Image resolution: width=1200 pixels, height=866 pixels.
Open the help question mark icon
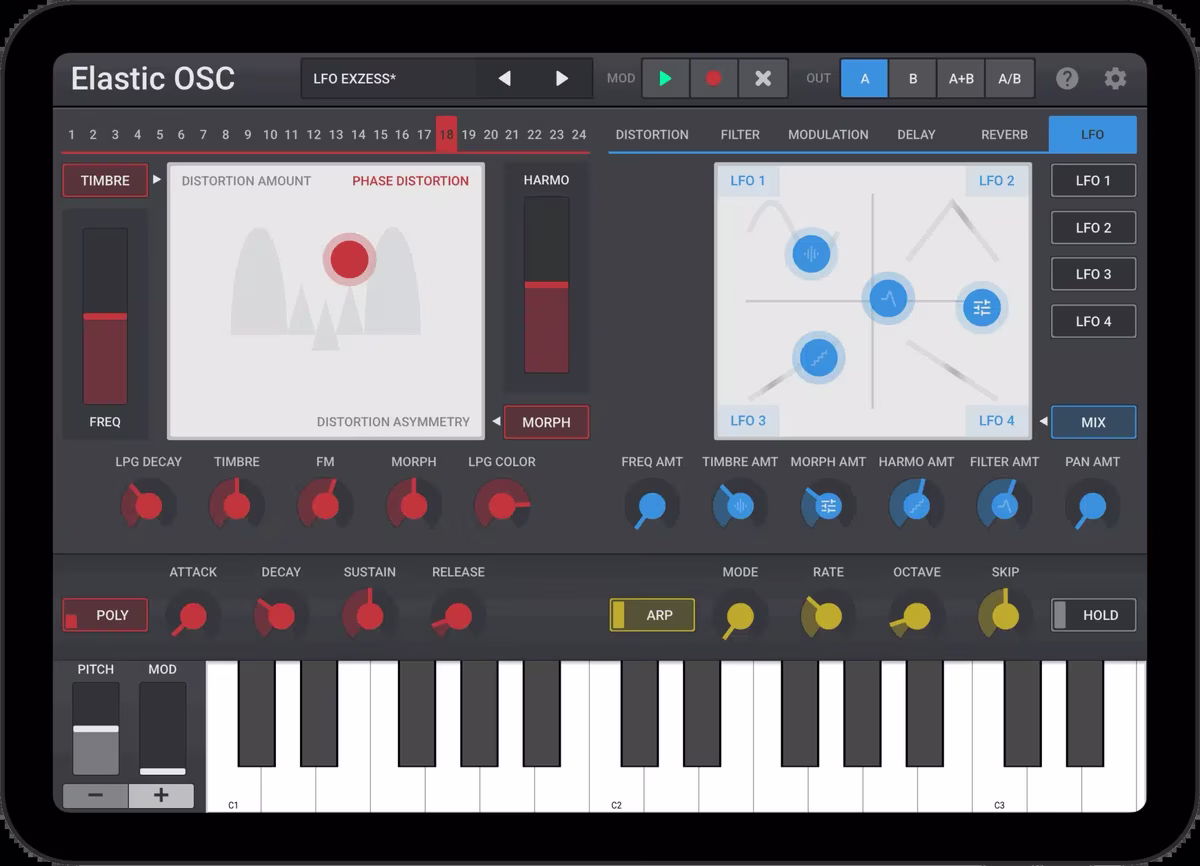(1066, 78)
